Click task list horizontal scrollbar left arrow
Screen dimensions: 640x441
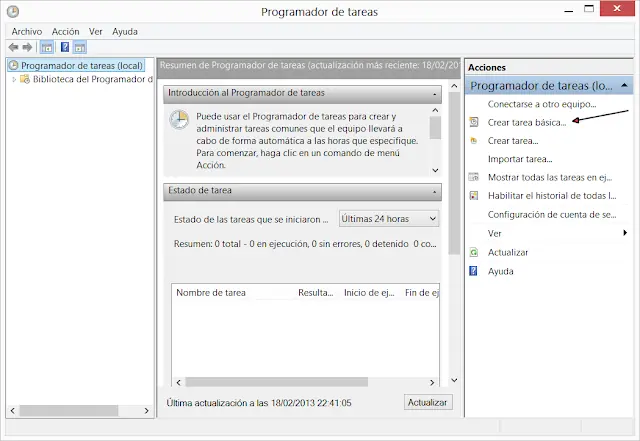click(179, 382)
